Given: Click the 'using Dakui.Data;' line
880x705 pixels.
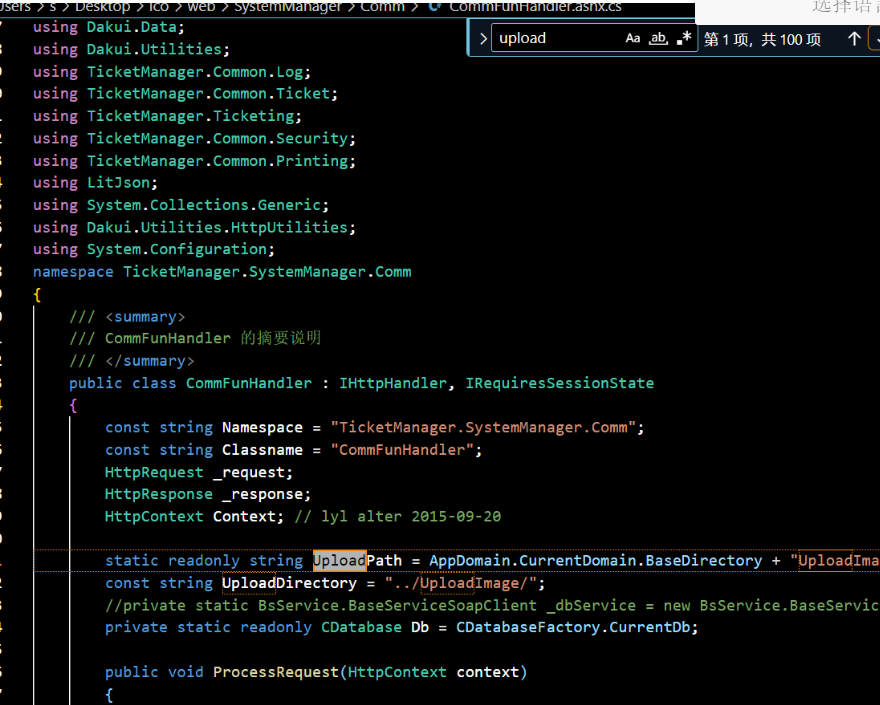Looking at the screenshot, I should (x=108, y=27).
